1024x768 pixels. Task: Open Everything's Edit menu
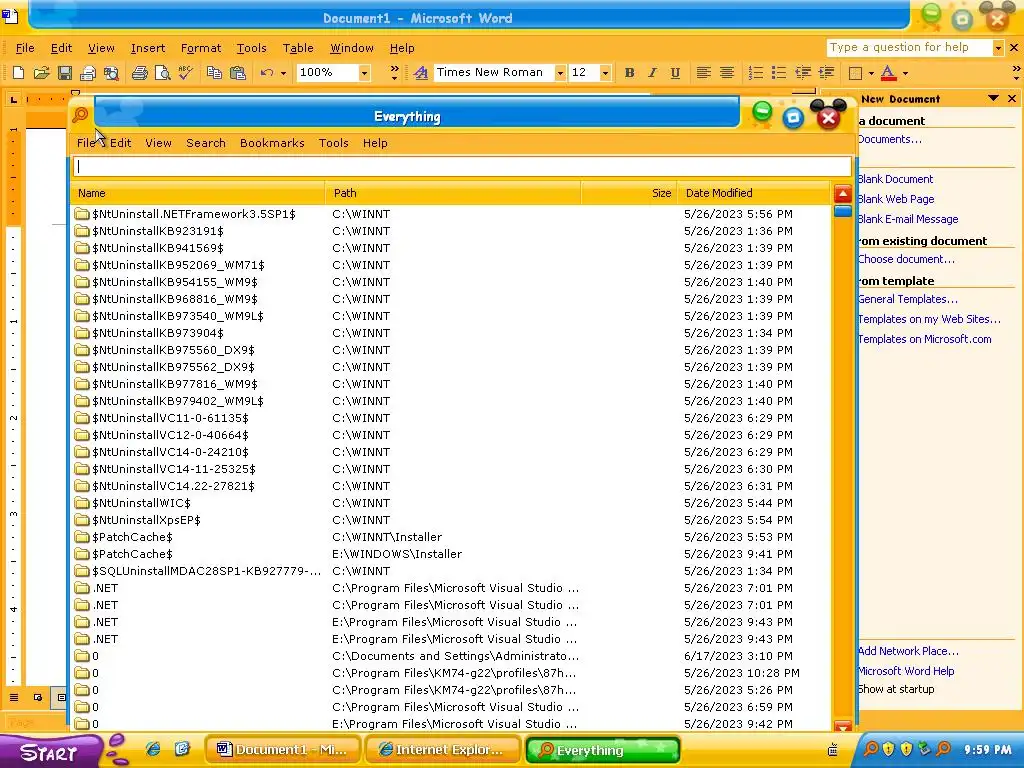click(120, 143)
